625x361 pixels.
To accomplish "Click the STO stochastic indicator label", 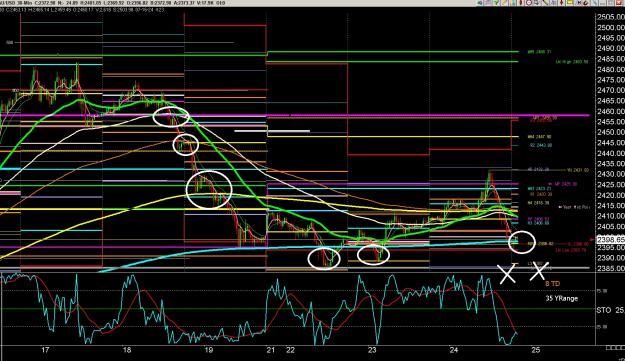I will [x=603, y=310].
